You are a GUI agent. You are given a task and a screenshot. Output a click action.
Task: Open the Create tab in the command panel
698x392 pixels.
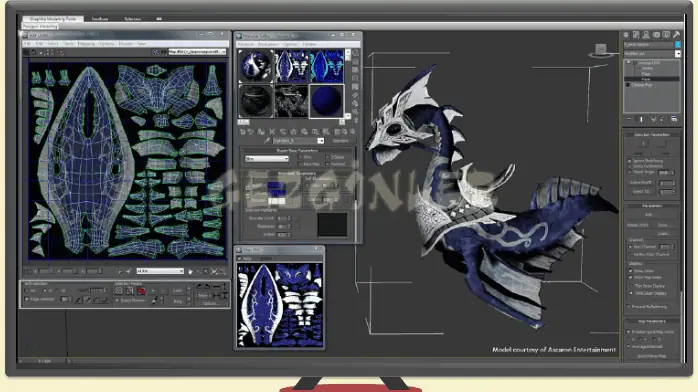pos(626,35)
